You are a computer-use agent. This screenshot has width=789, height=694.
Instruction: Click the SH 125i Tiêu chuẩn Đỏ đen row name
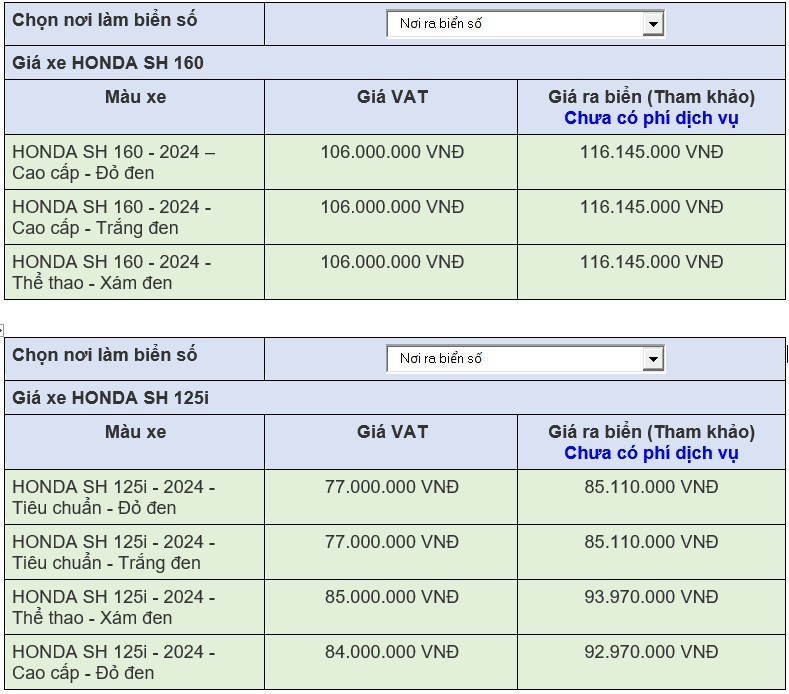coord(113,497)
